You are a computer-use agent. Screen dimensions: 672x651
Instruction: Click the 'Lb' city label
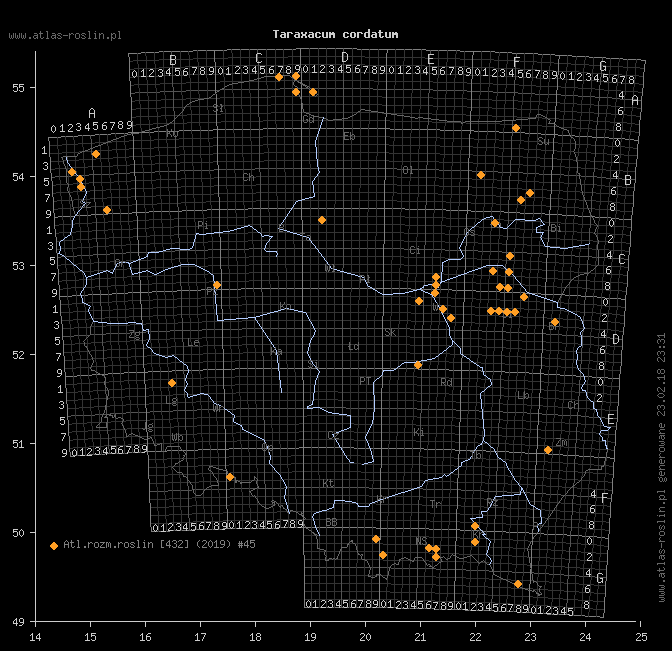(523, 395)
